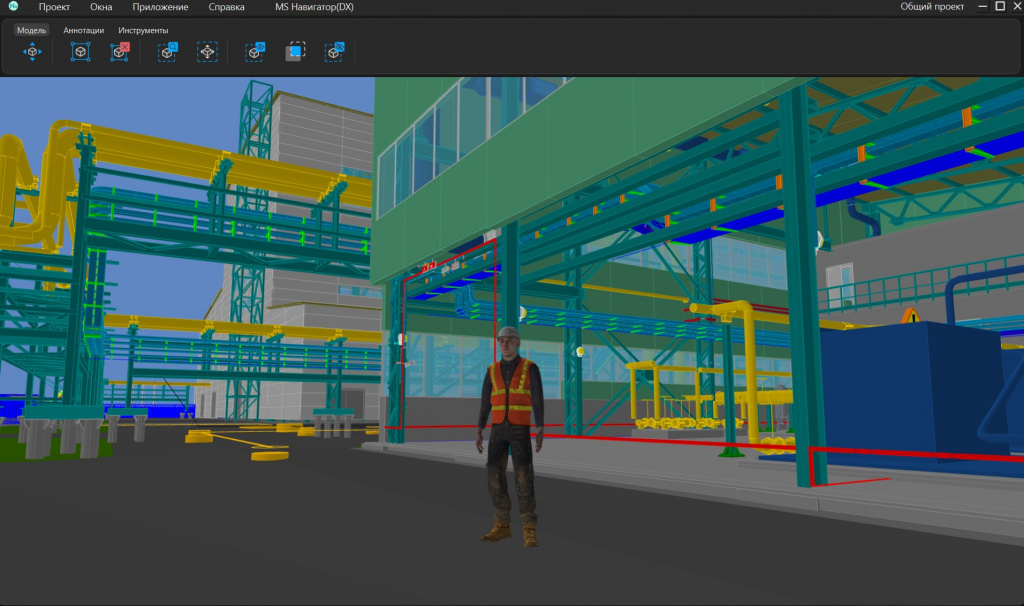Click the cube with magnifier zoom icon
Image resolution: width=1024 pixels, height=606 pixels.
coord(167,52)
